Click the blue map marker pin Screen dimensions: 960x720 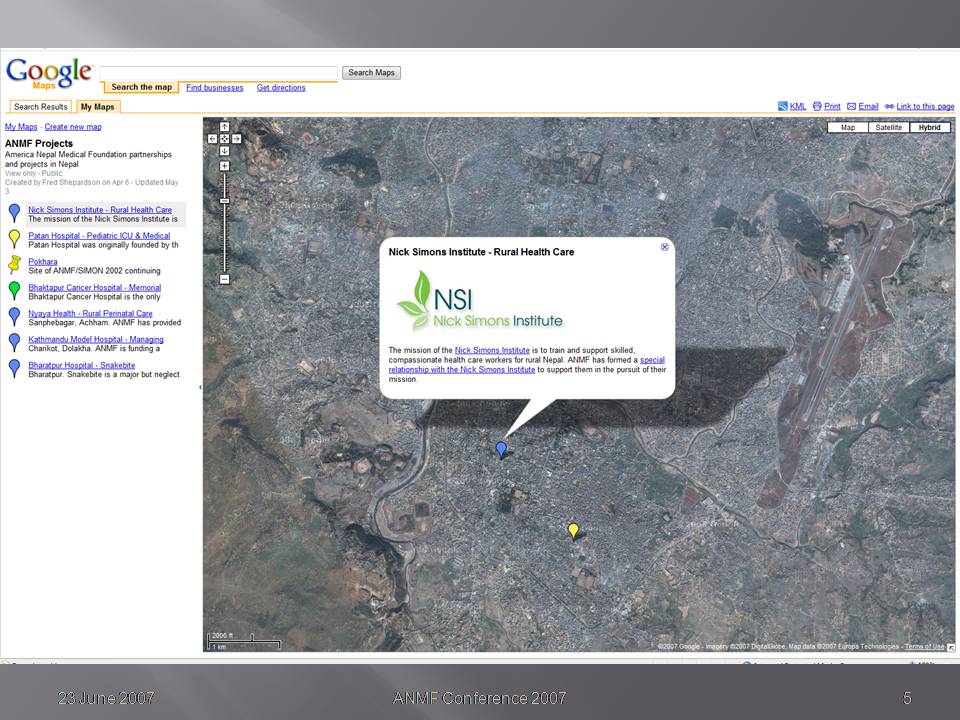tap(502, 449)
